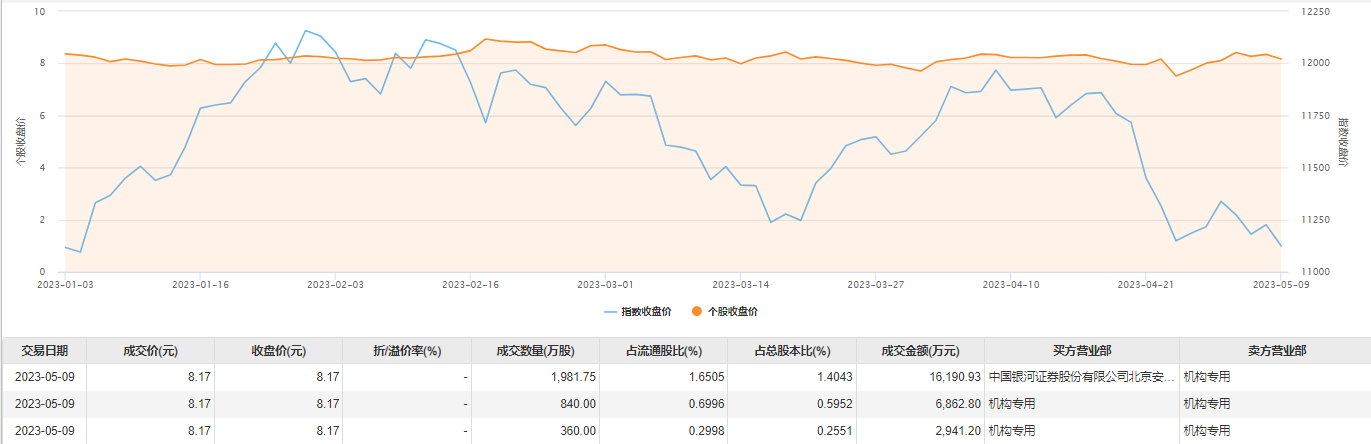The height and width of the screenshot is (444, 1371).
Task: Select the 收盘价(元) column header
Action: click(278, 351)
